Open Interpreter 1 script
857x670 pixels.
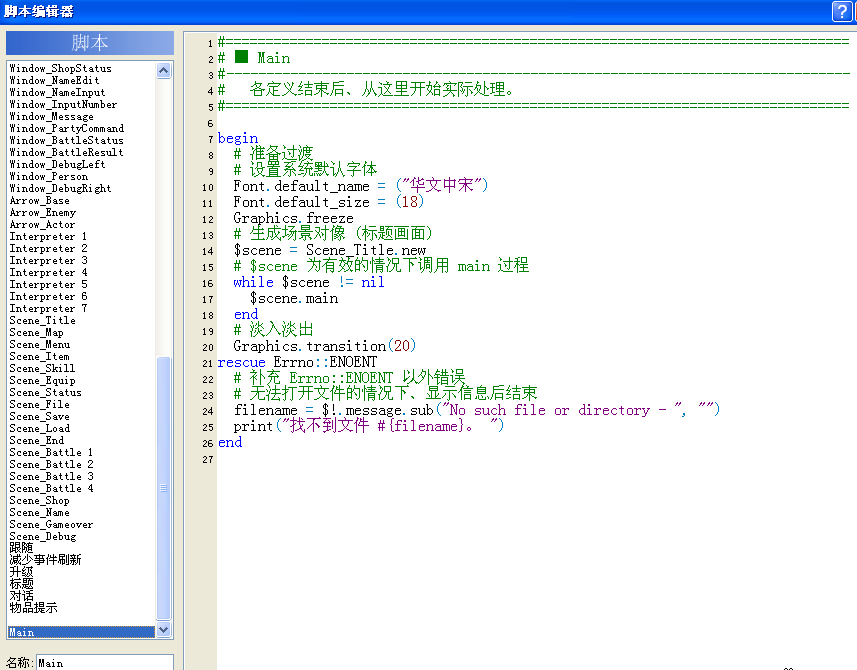pyautogui.click(x=48, y=237)
